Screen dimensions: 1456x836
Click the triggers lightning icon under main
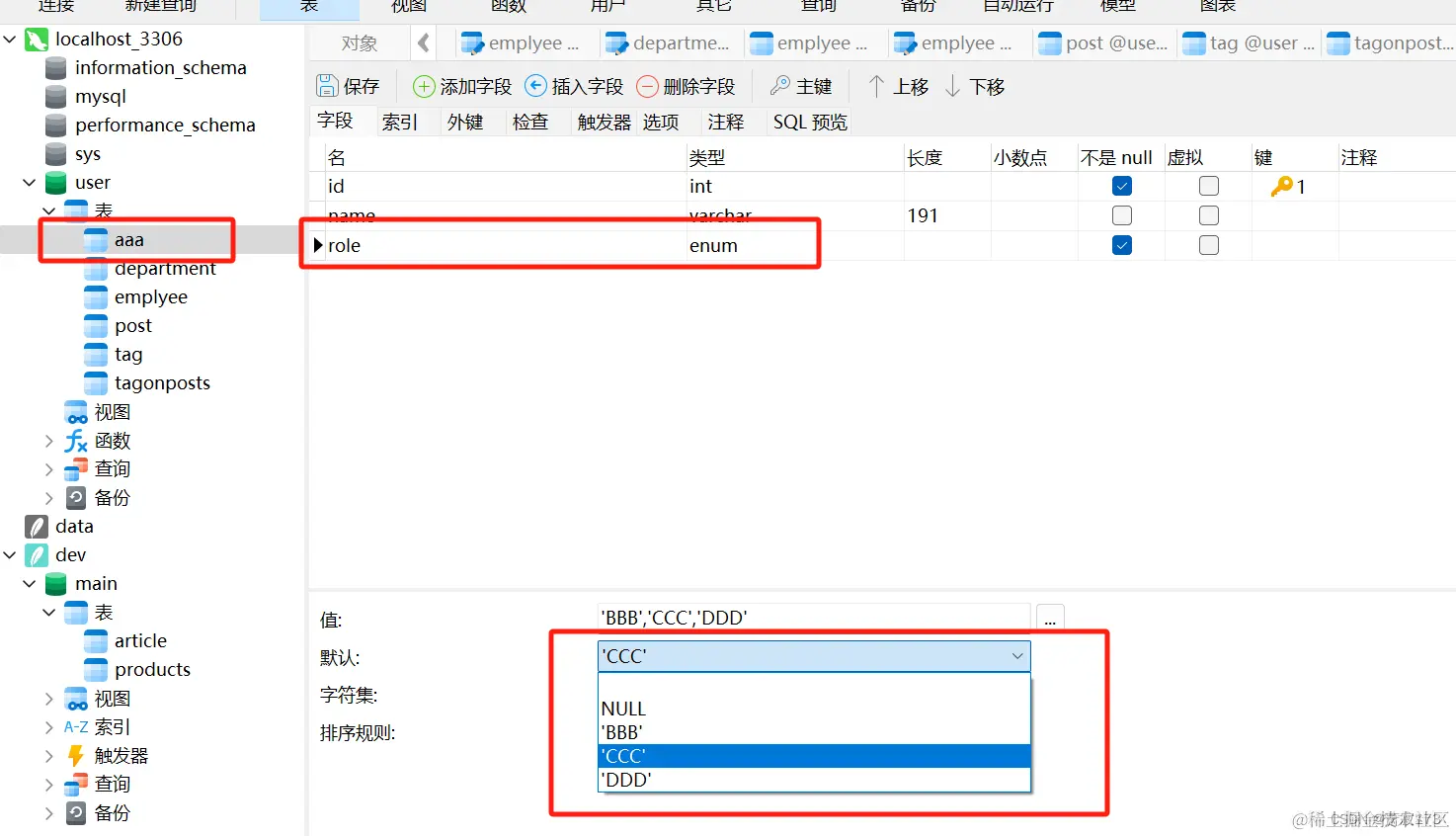point(76,756)
